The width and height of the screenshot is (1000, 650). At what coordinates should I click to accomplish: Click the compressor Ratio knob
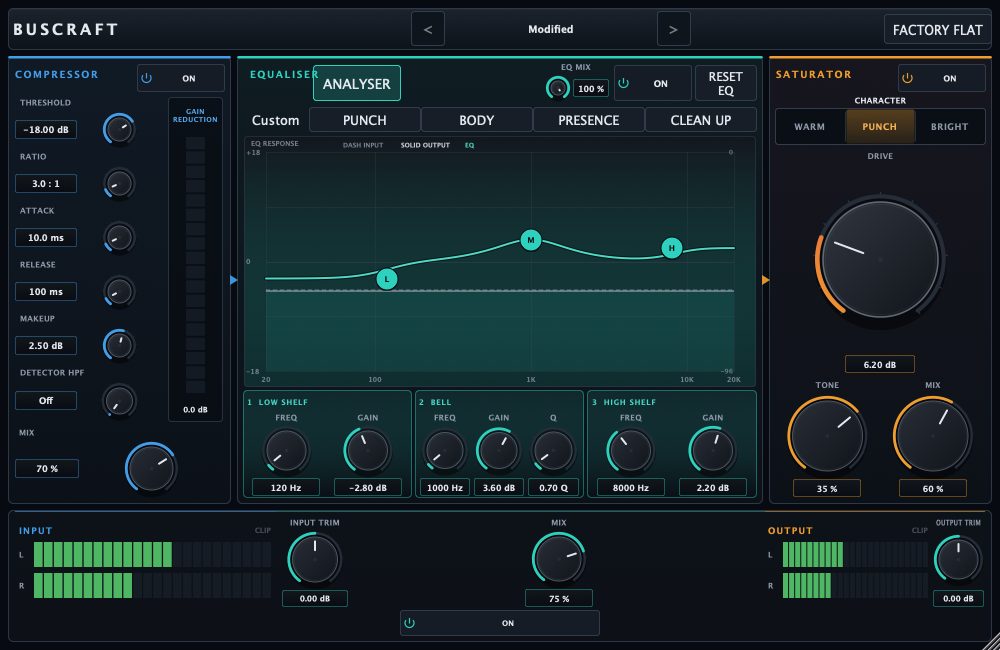pyautogui.click(x=119, y=184)
